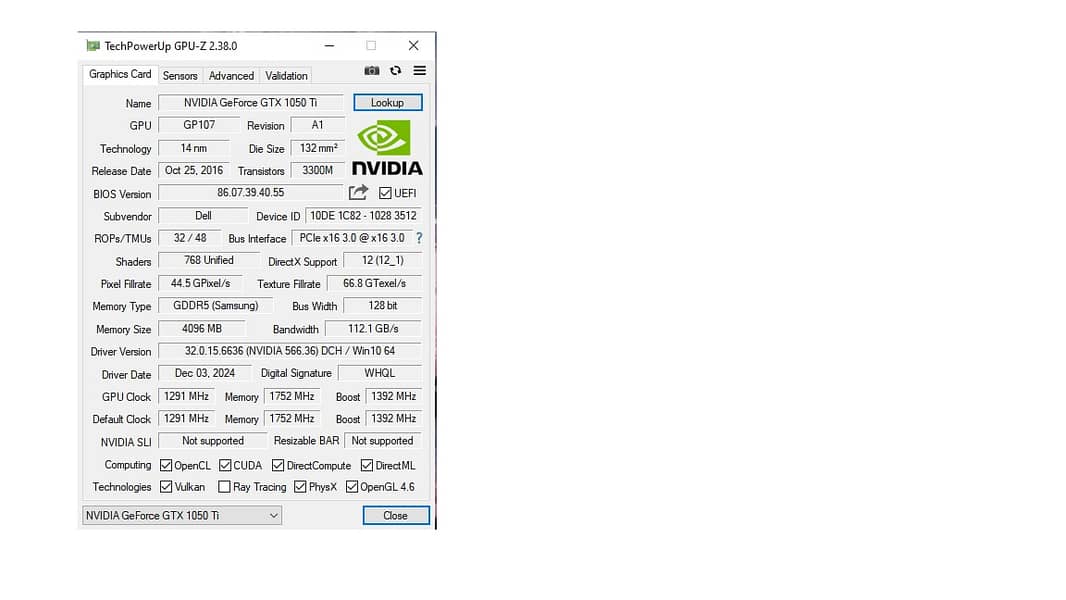Click the Default Clock row Memory 1752 MHz field

[292, 419]
